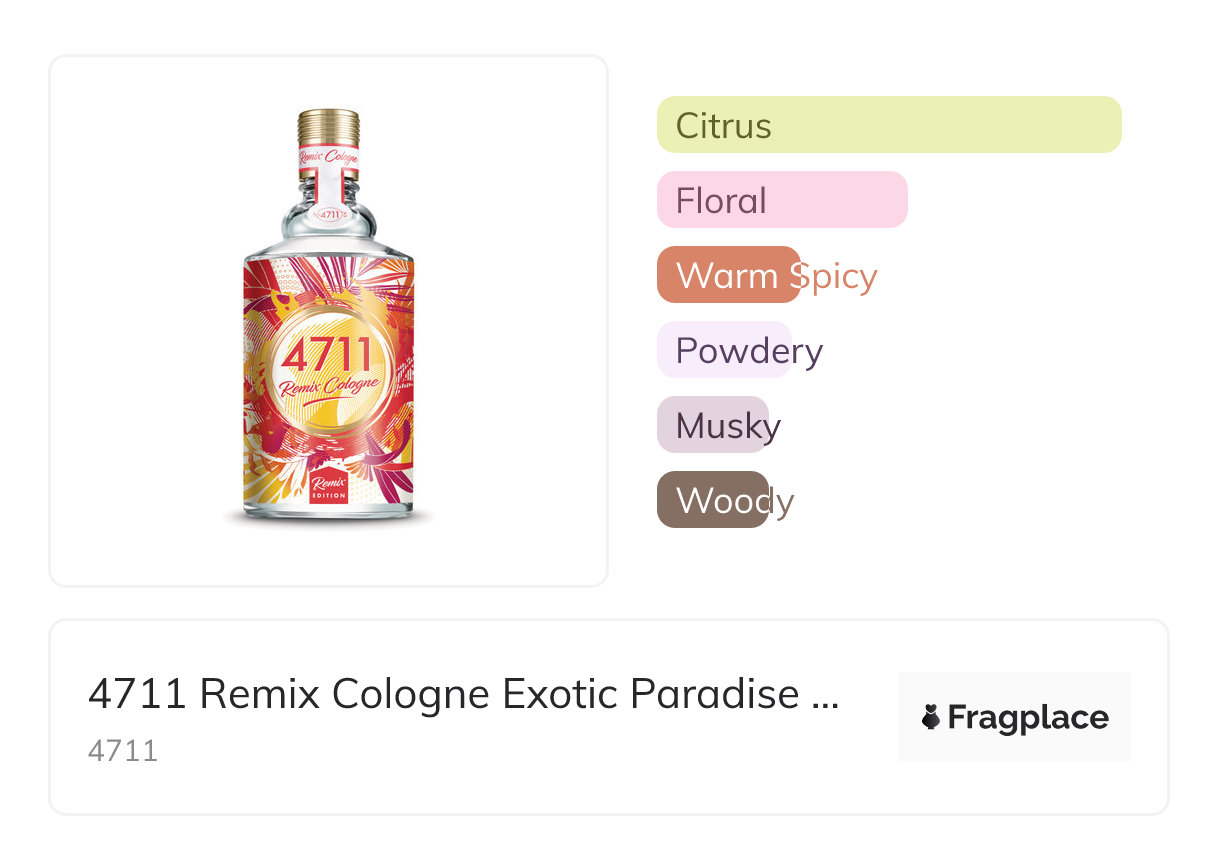
Task: Click the small 4711 seal on bottle neck
Action: coord(329,213)
